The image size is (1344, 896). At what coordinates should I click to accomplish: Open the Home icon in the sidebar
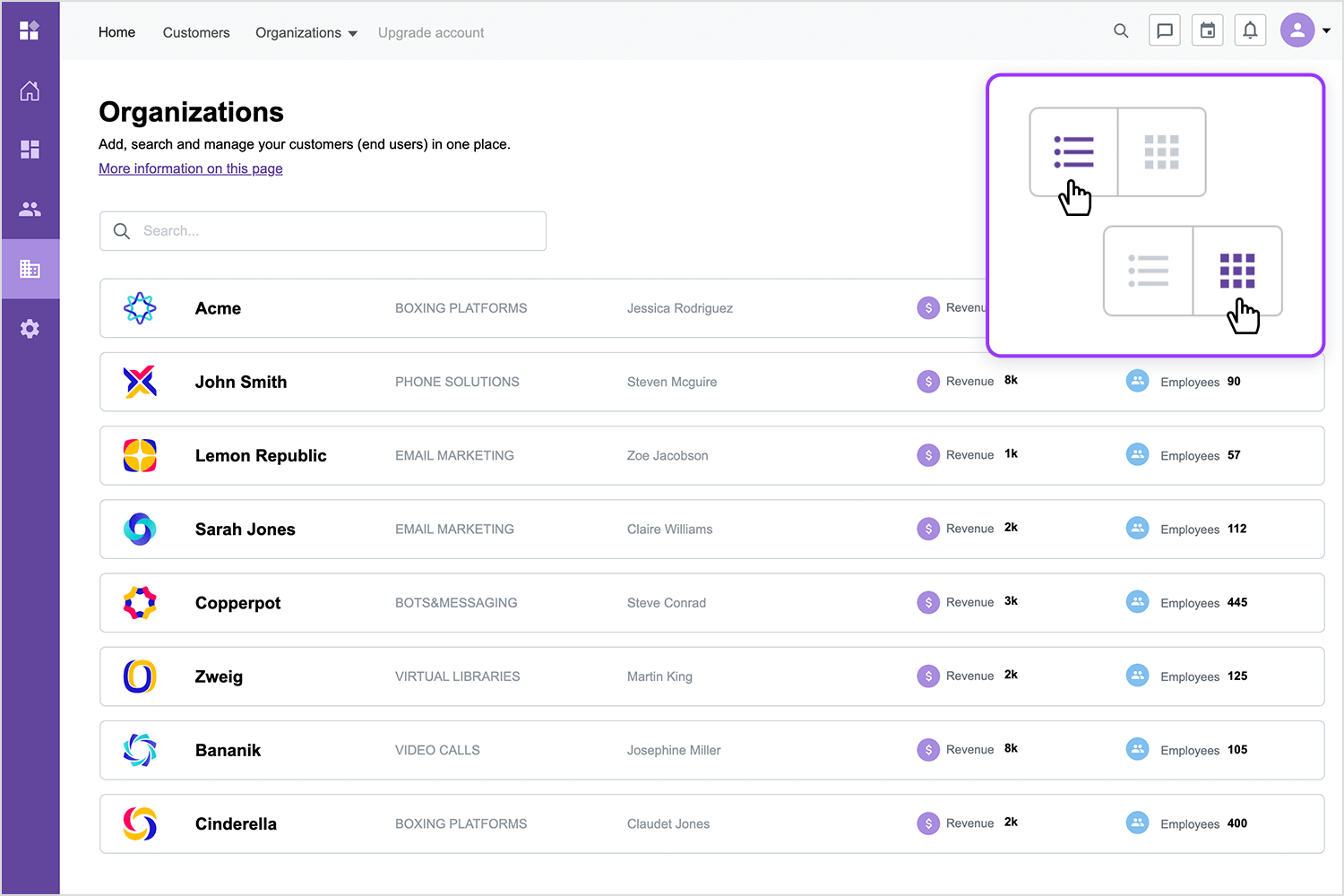[x=30, y=90]
